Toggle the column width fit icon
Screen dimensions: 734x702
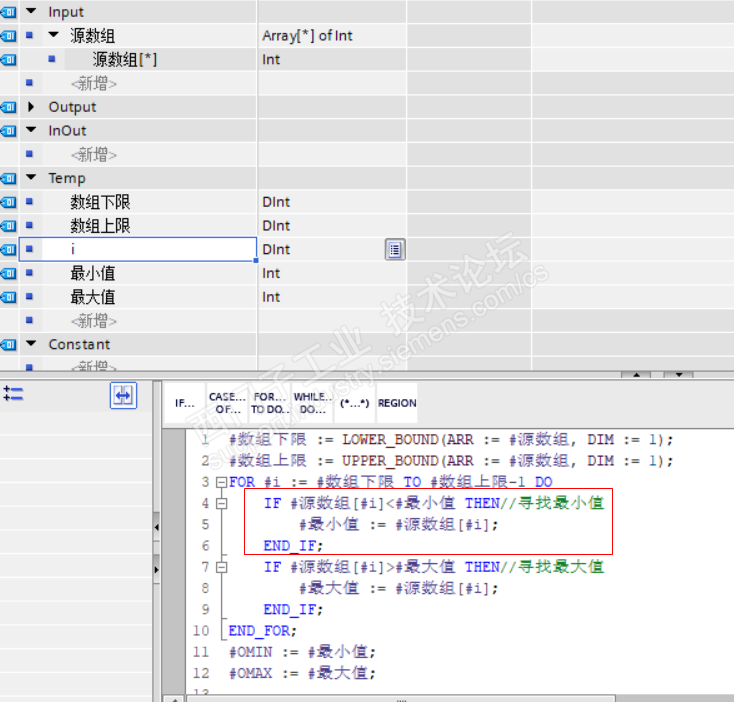(123, 395)
